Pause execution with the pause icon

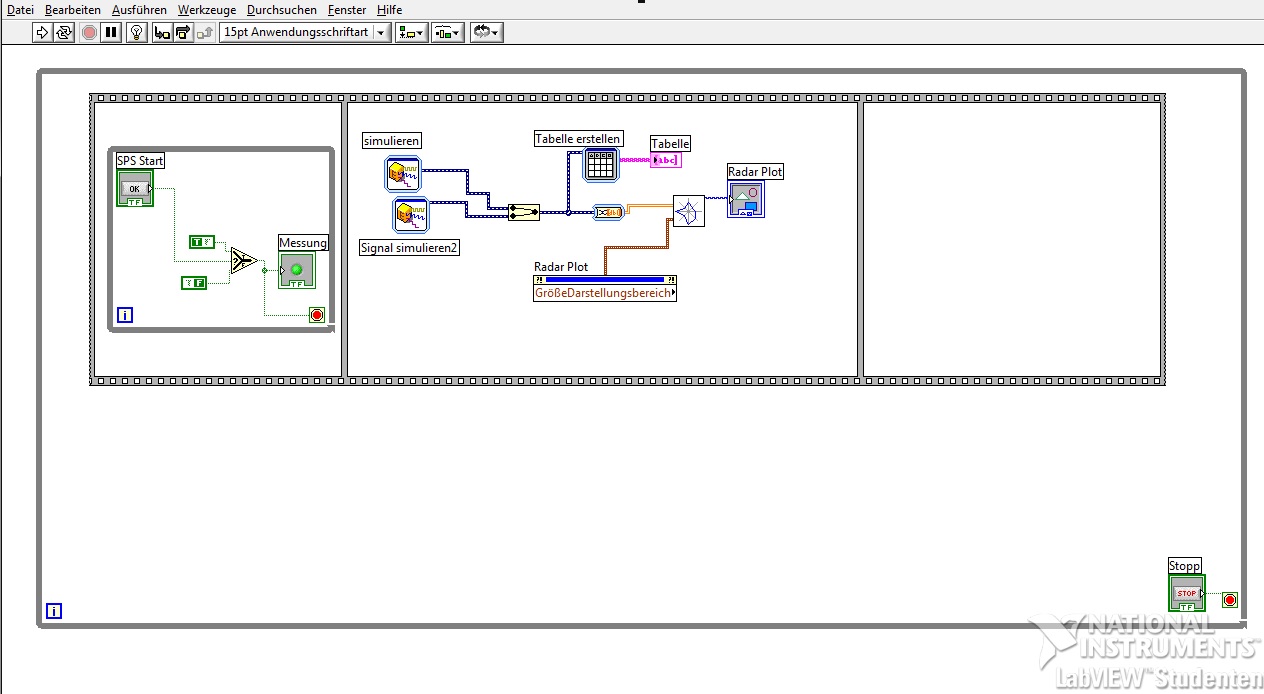coord(111,32)
